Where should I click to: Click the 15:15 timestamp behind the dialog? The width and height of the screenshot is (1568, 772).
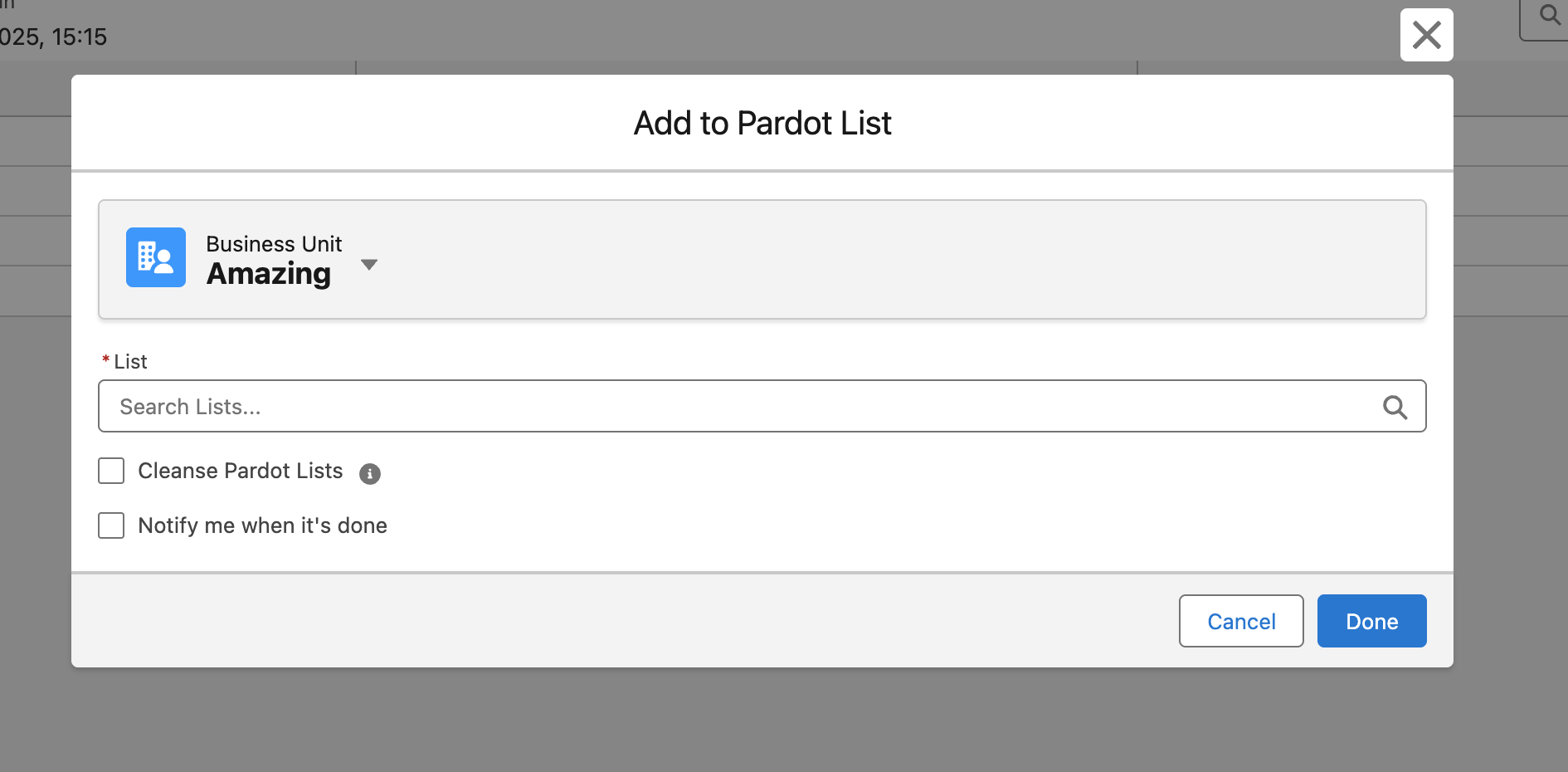(x=80, y=37)
